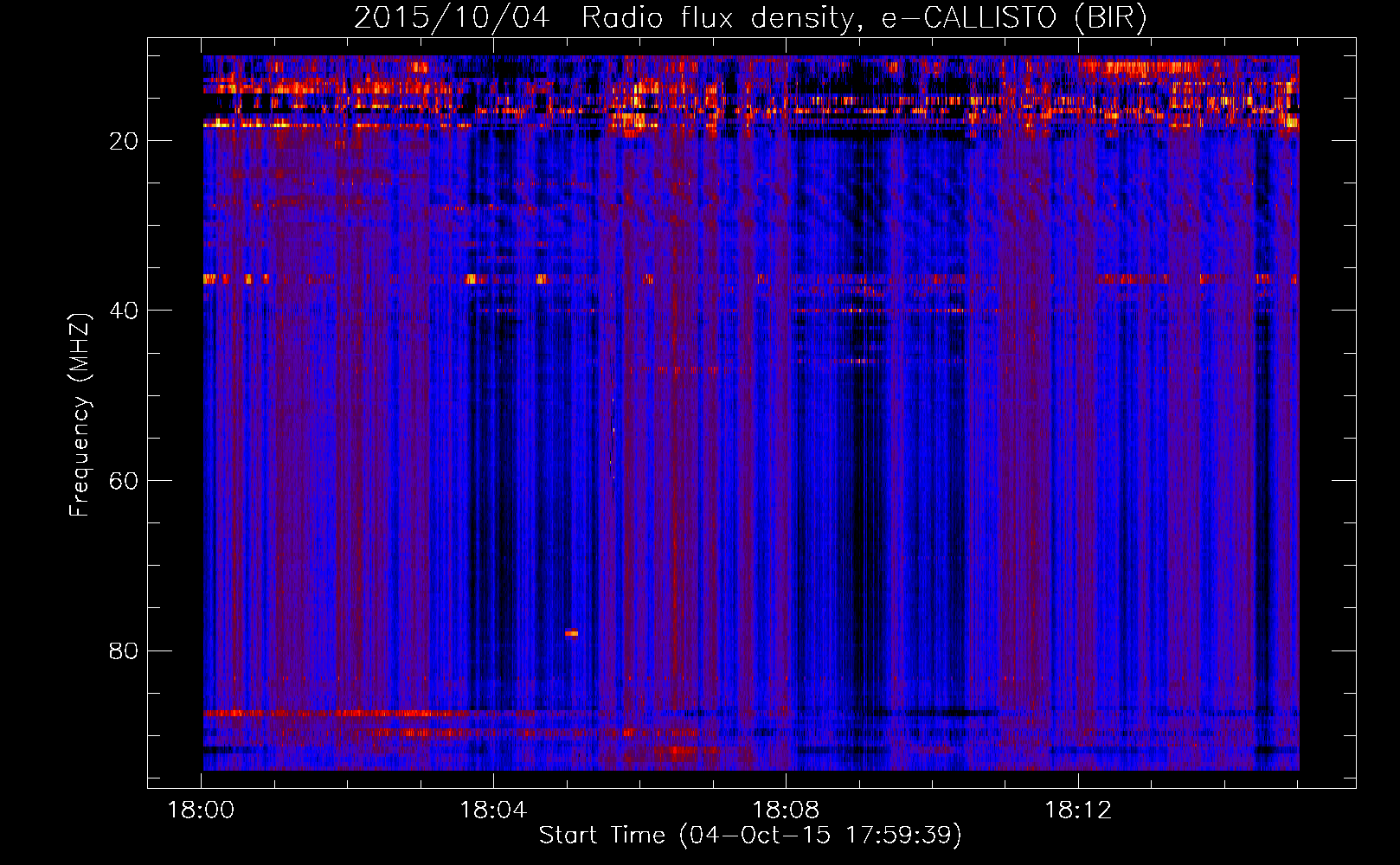This screenshot has width=1400, height=865.
Task: Click the 'Start Time (04-Oct-15 17:59:39)' label
Action: 750,835
